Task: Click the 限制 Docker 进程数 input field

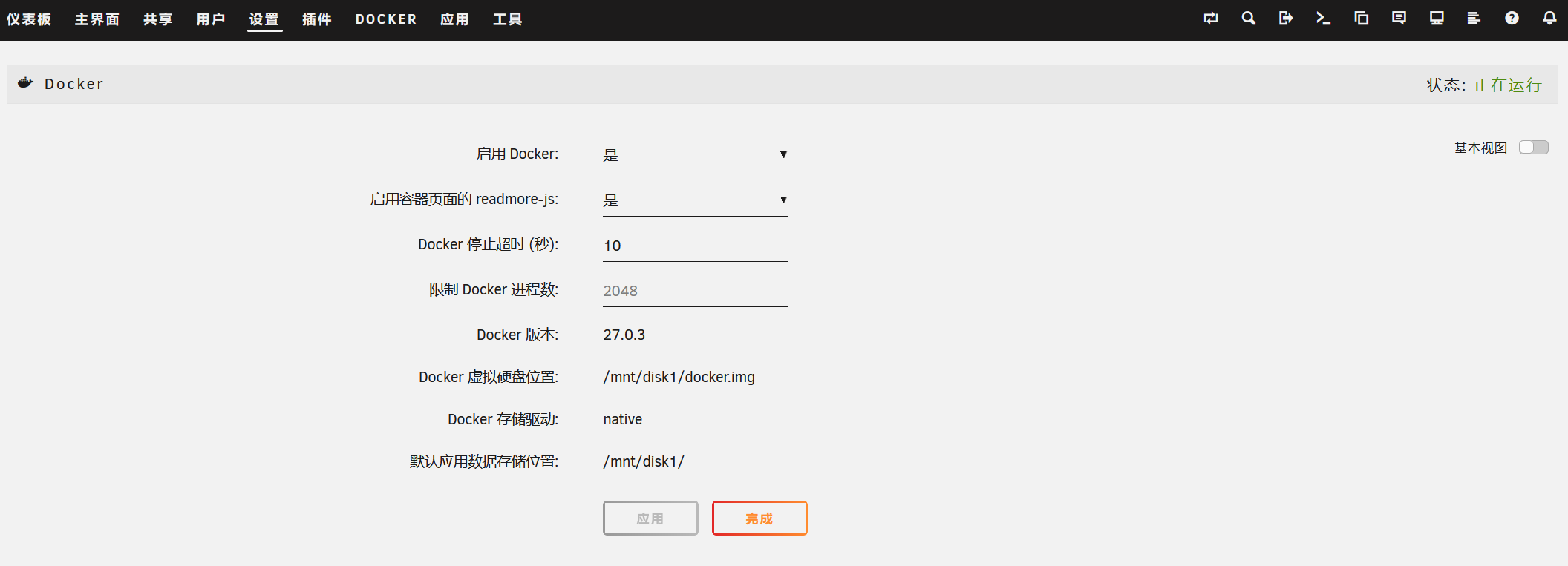Action: [695, 291]
